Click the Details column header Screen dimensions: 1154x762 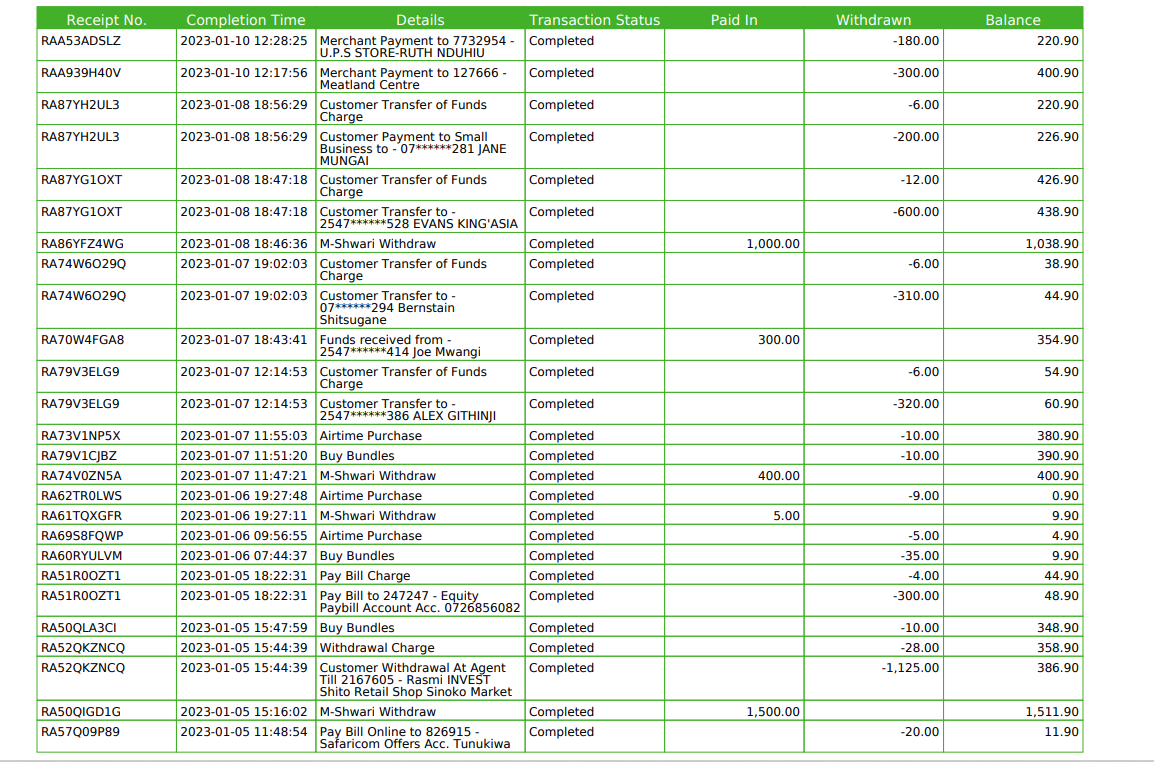(420, 19)
